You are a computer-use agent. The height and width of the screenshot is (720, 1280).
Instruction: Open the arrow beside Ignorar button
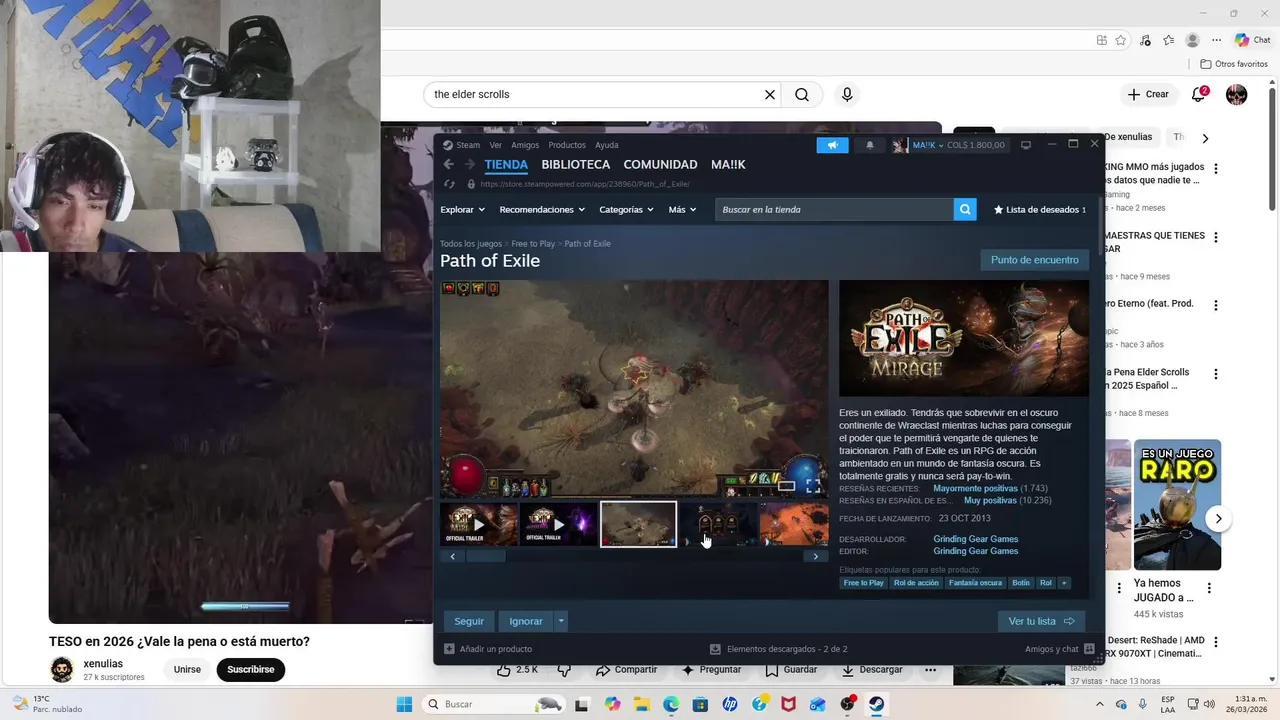(561, 621)
